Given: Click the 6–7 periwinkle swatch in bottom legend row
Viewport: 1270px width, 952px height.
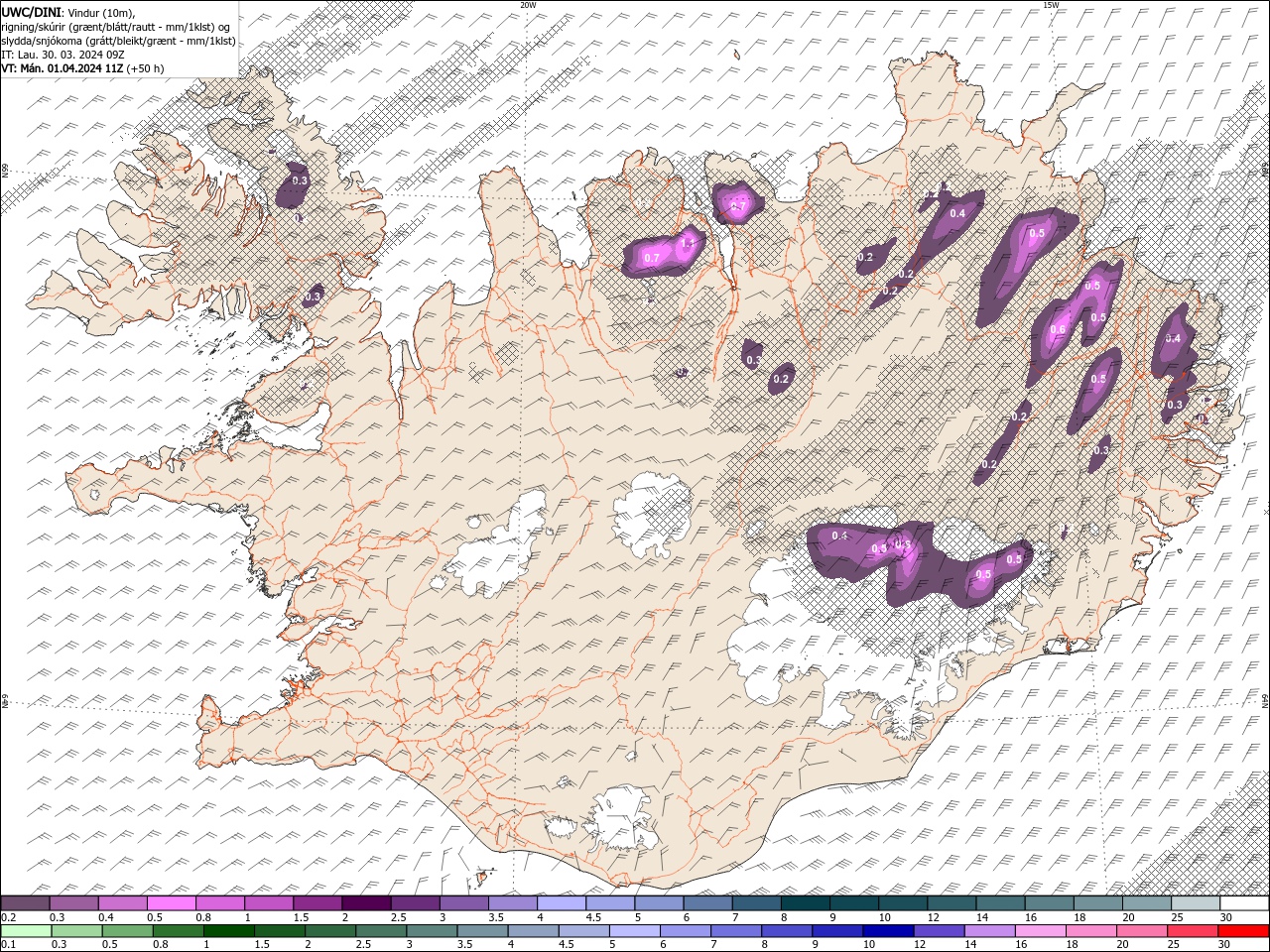Looking at the screenshot, I should tap(686, 930).
